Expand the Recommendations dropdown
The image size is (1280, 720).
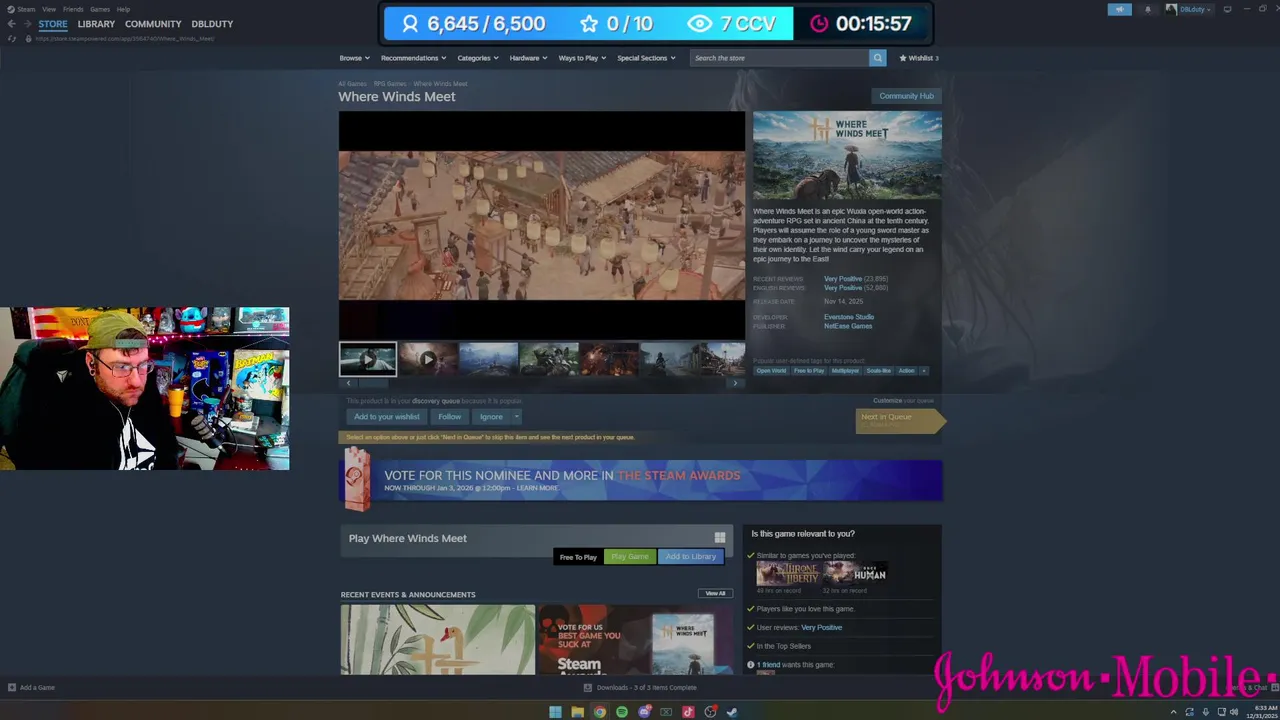coord(413,58)
